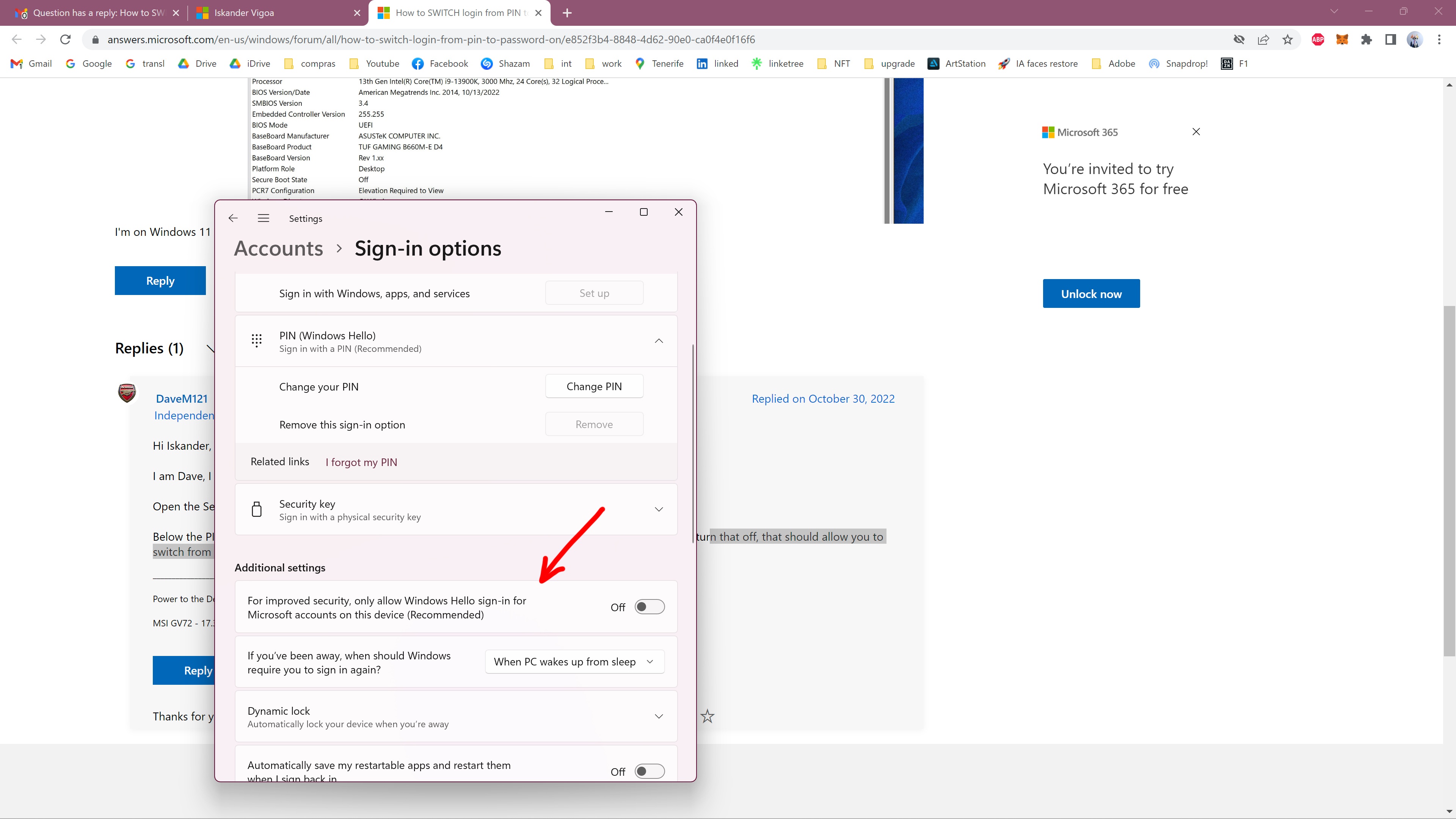Screen dimensions: 1456x819
Task: Expand the Security key section
Action: point(659,509)
